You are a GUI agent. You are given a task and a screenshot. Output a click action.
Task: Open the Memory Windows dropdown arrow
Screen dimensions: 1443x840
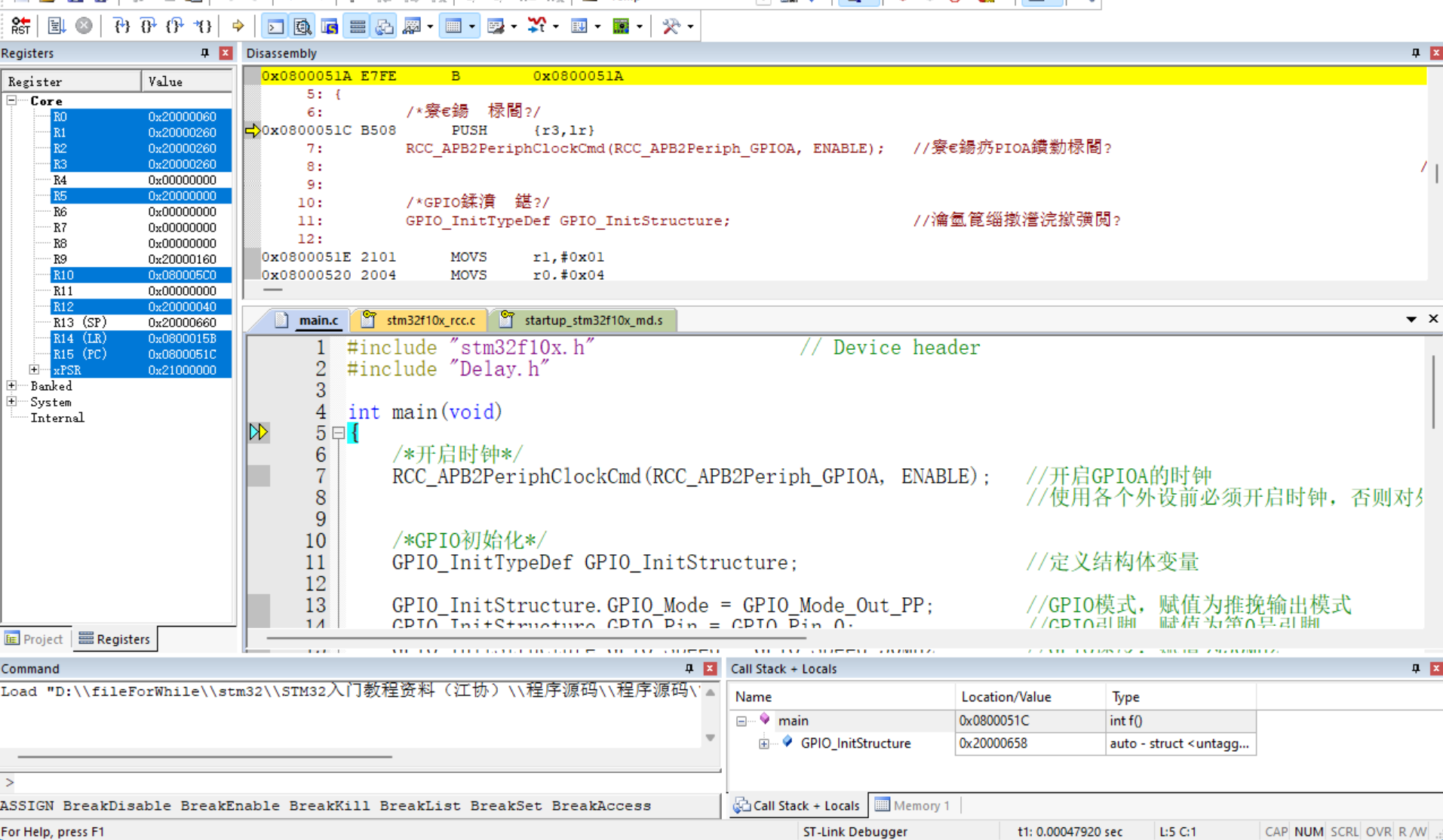pos(472,26)
